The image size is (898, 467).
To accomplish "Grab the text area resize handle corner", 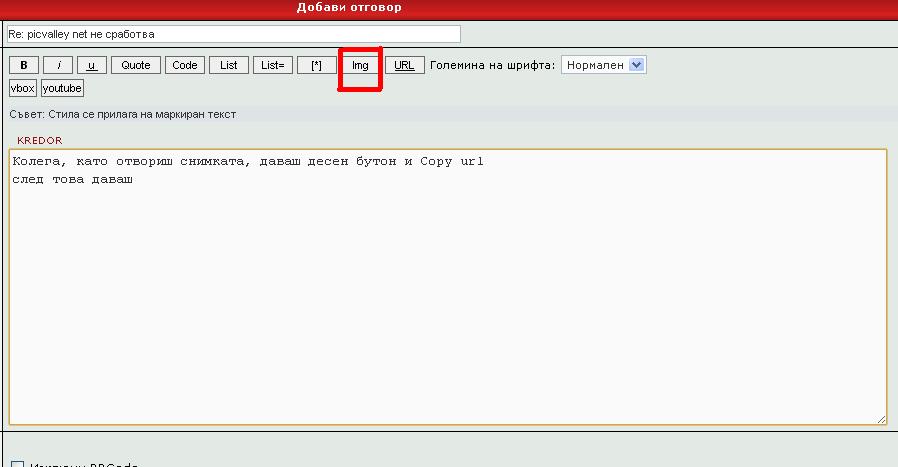I will pyautogui.click(x=881, y=418).
